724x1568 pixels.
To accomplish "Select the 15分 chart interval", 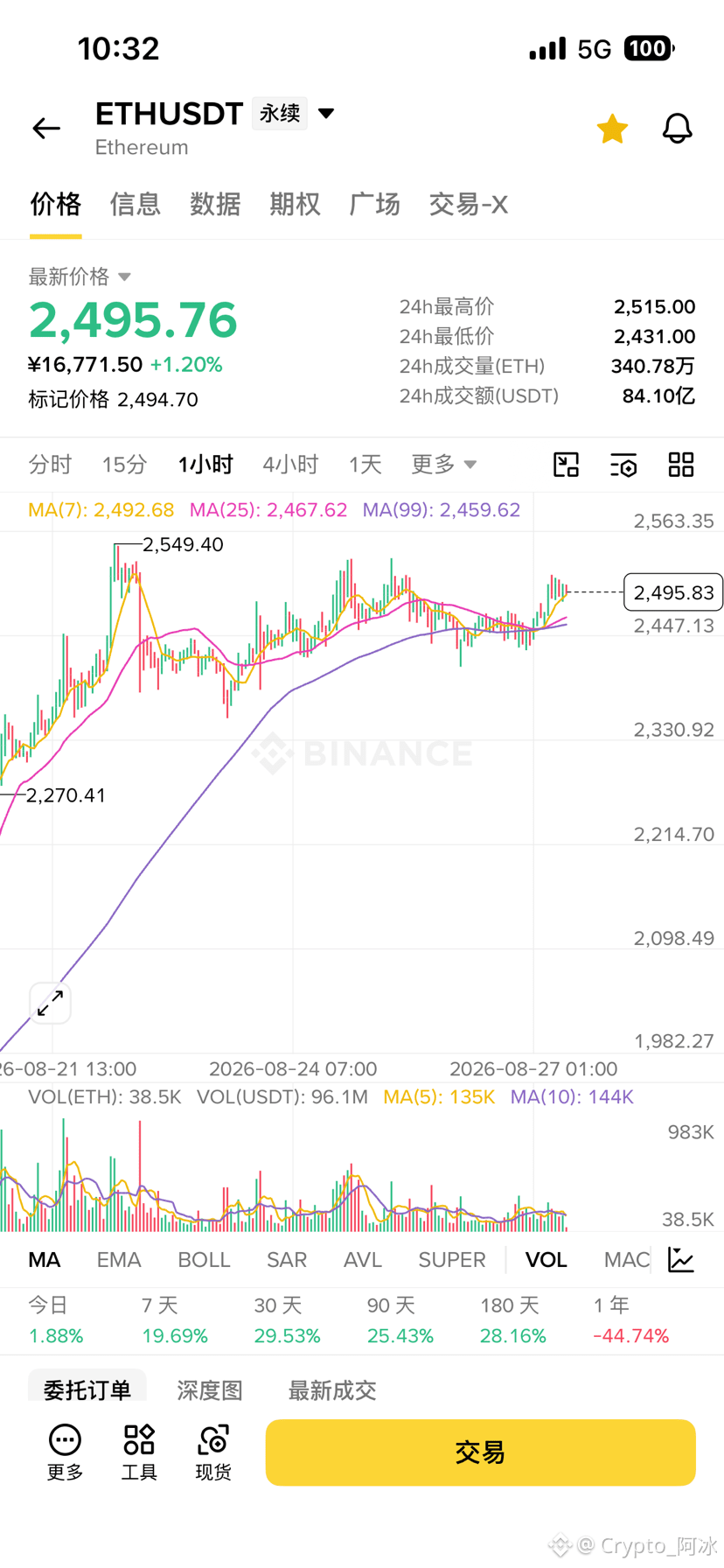I will (124, 465).
